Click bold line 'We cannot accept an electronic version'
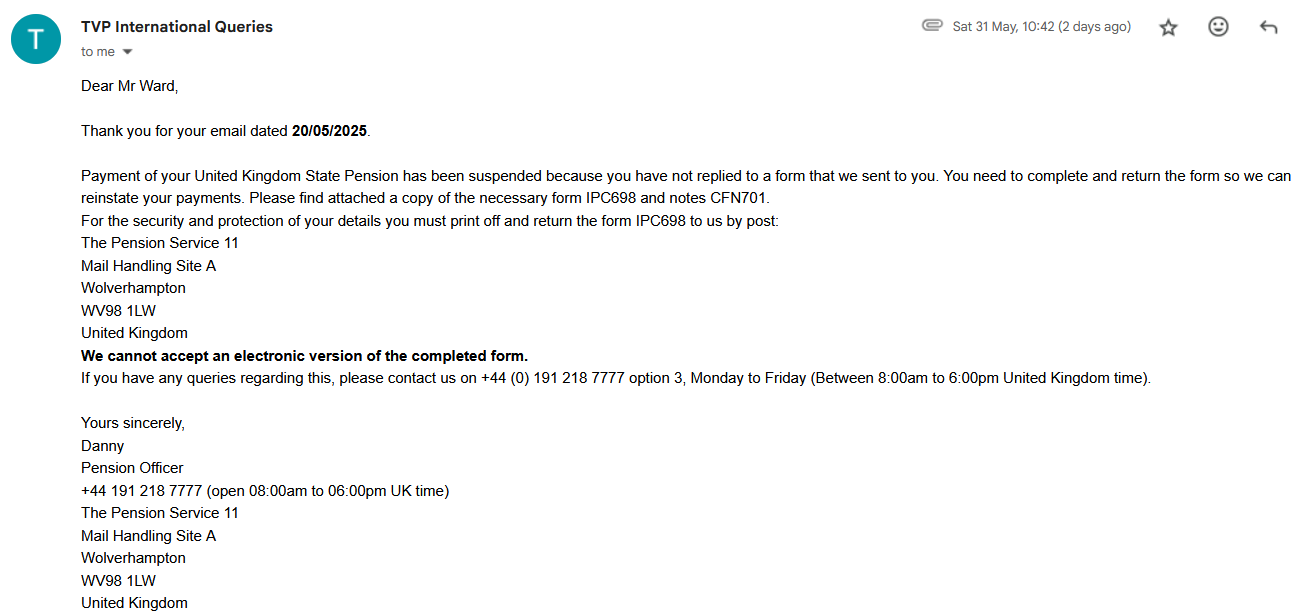Screen dimensions: 1301x614 coord(304,356)
